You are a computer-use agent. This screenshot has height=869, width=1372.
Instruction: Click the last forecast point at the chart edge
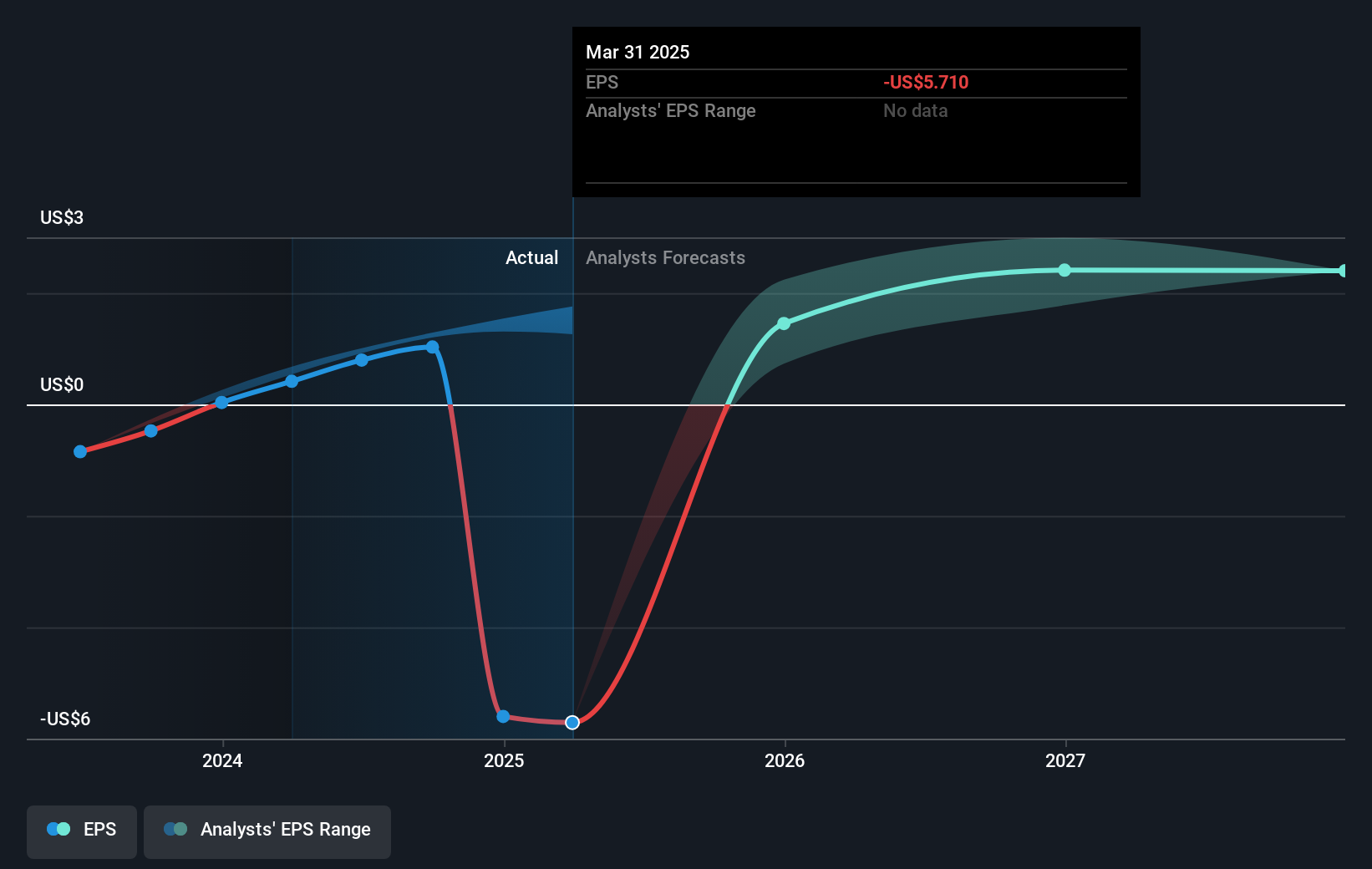1343,270
